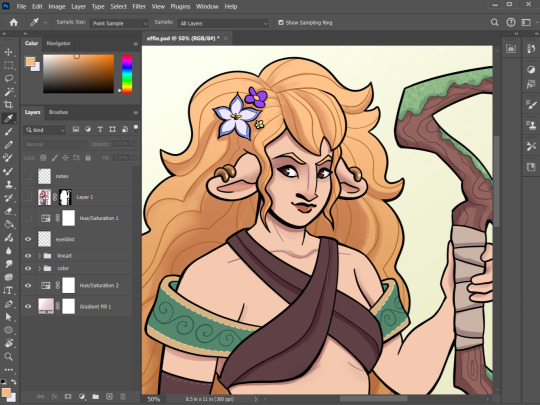This screenshot has height=405, width=540.
Task: Open the Layers panel menu
Action: tap(135, 113)
